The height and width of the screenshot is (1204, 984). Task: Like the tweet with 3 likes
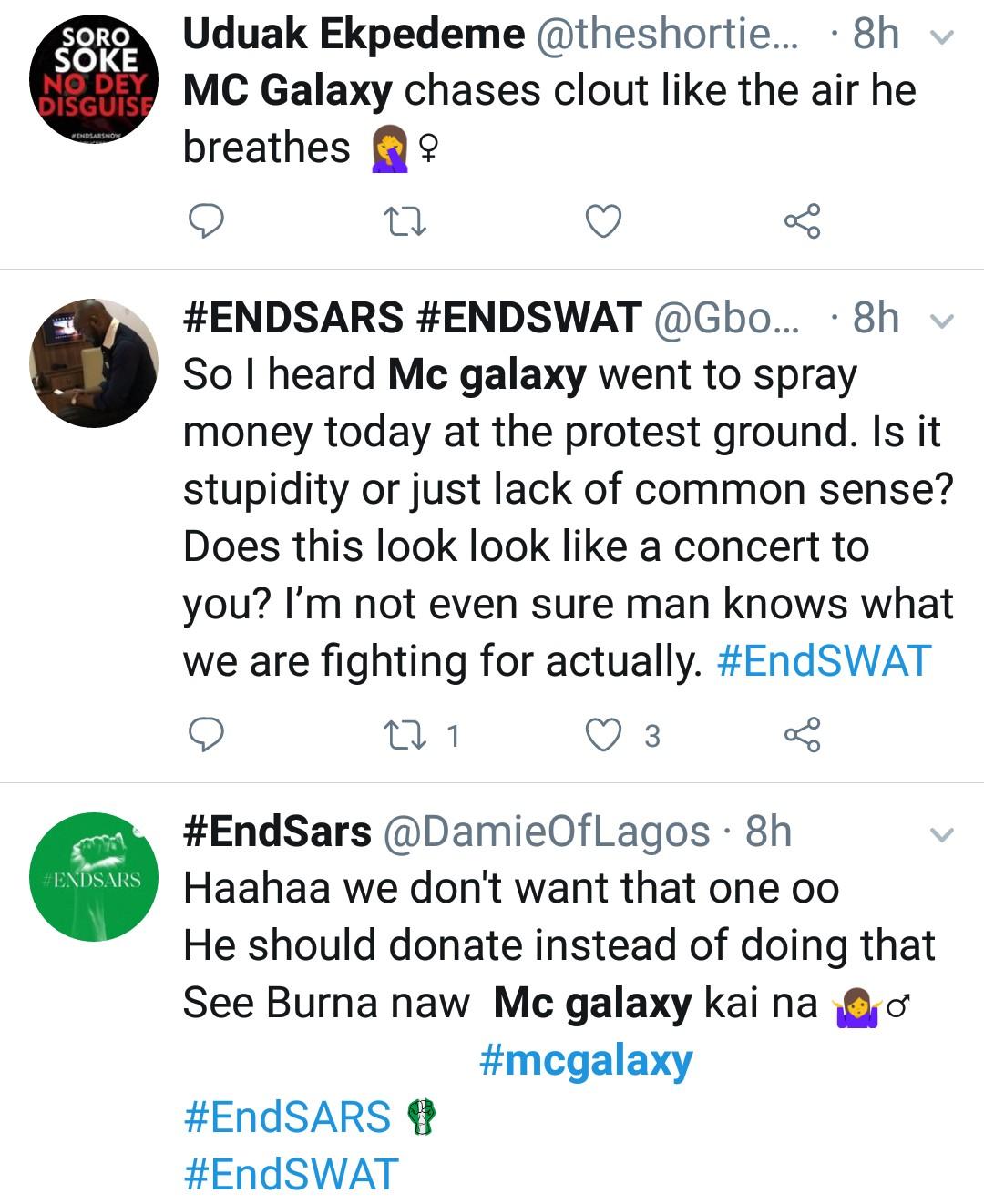click(x=603, y=735)
